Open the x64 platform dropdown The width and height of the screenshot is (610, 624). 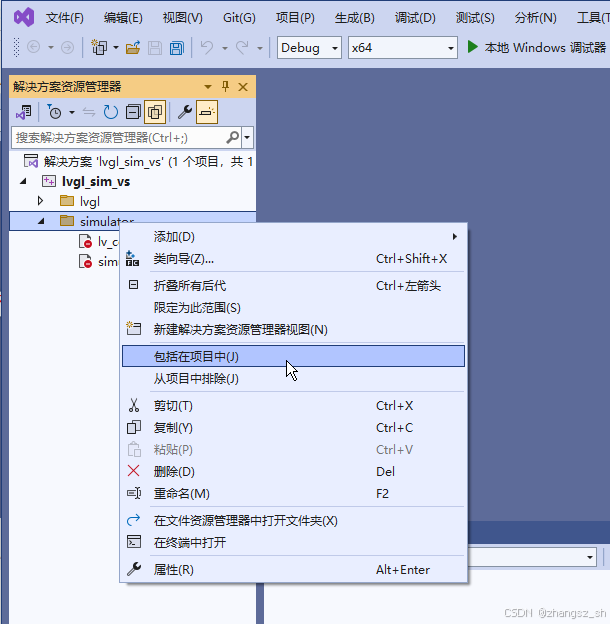pos(403,48)
